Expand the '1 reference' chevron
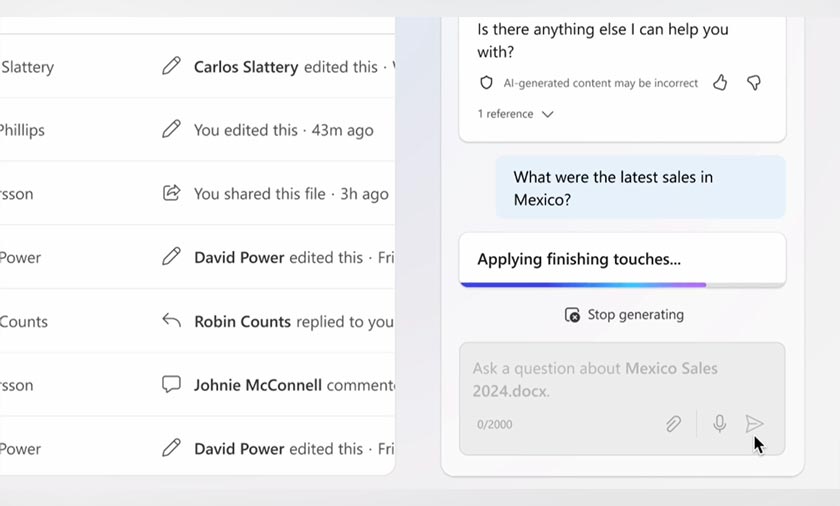Image resolution: width=840 pixels, height=506 pixels. point(548,114)
